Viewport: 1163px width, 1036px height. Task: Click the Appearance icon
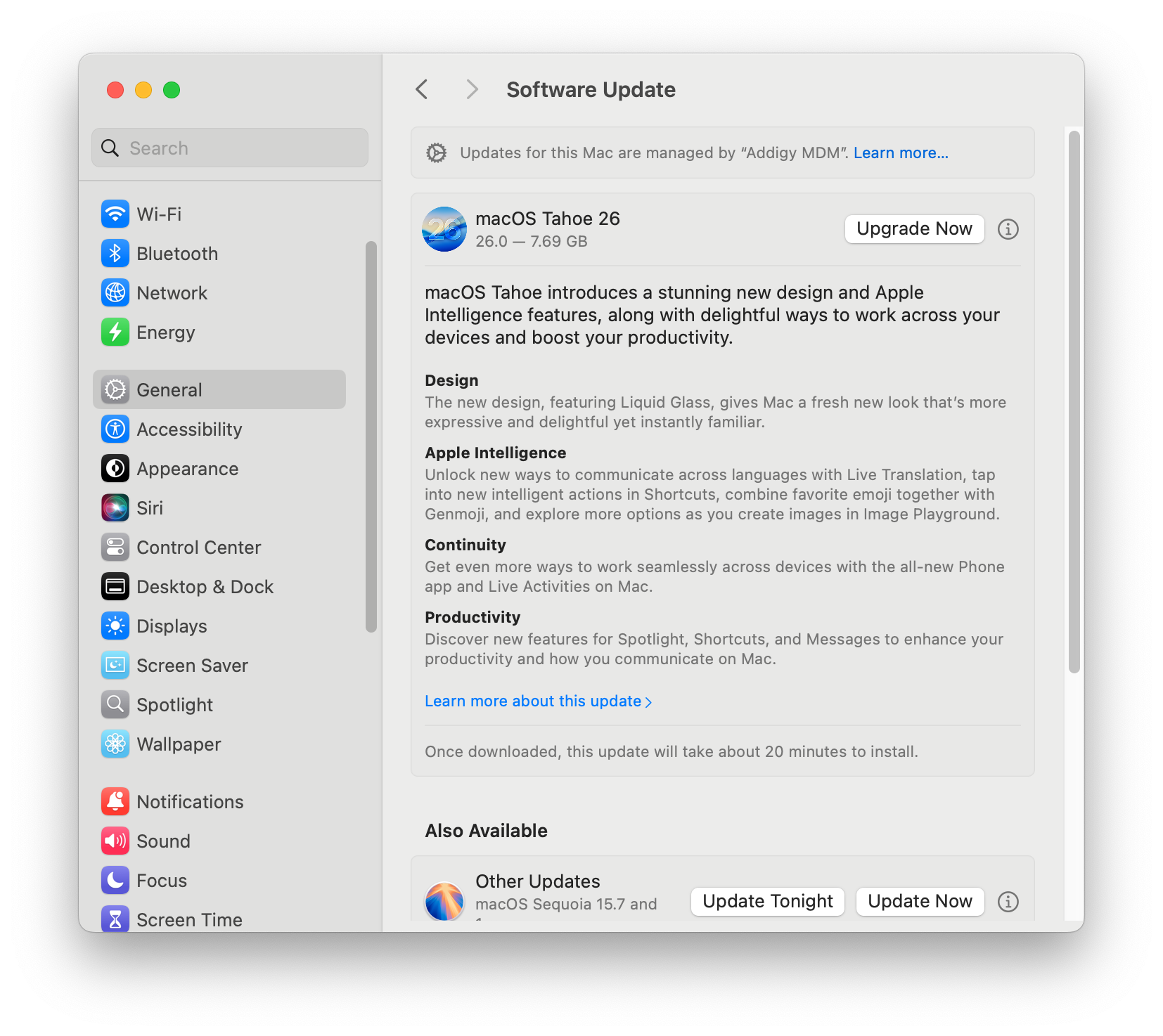[x=115, y=469]
